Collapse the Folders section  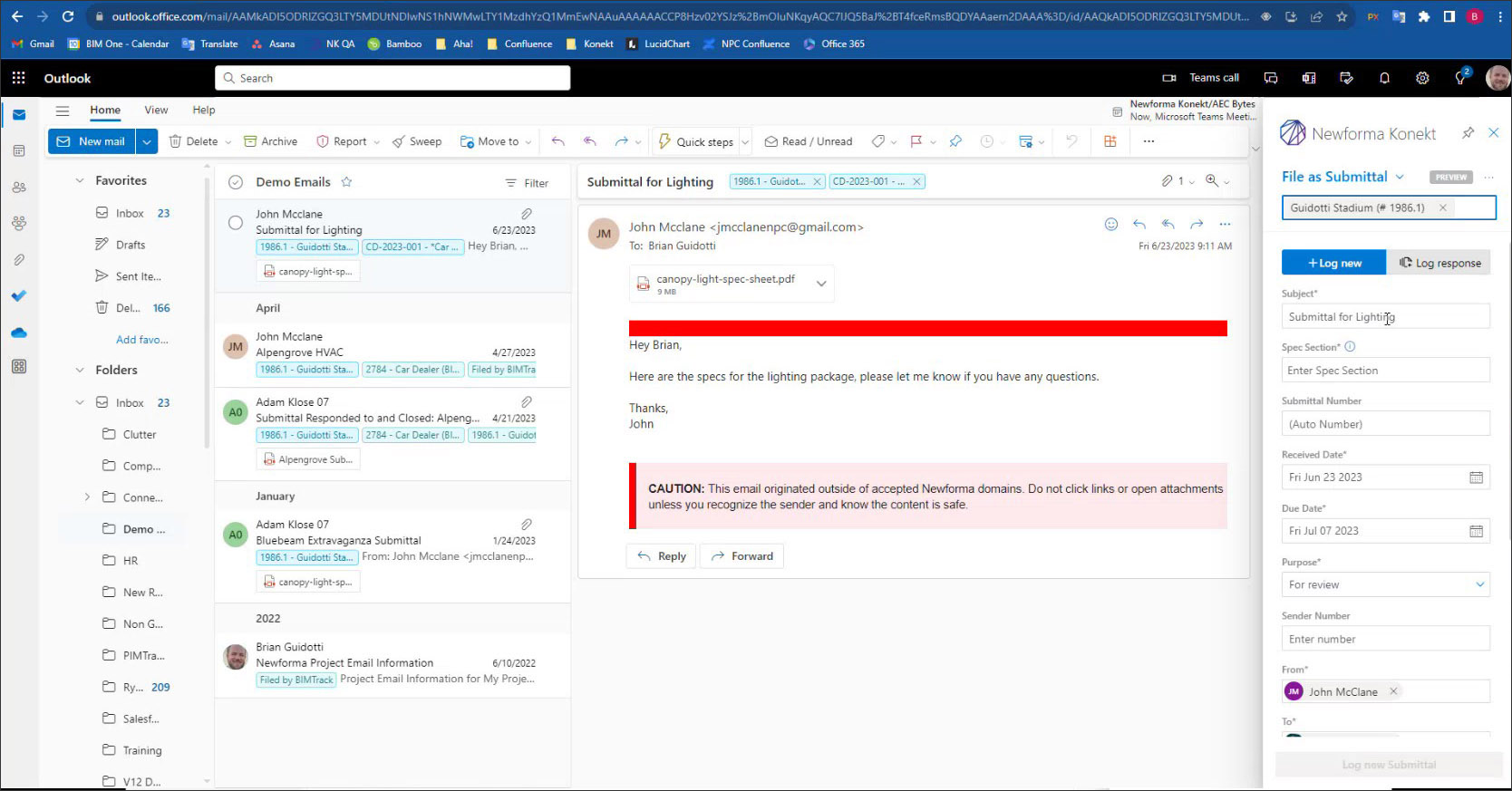(x=80, y=370)
